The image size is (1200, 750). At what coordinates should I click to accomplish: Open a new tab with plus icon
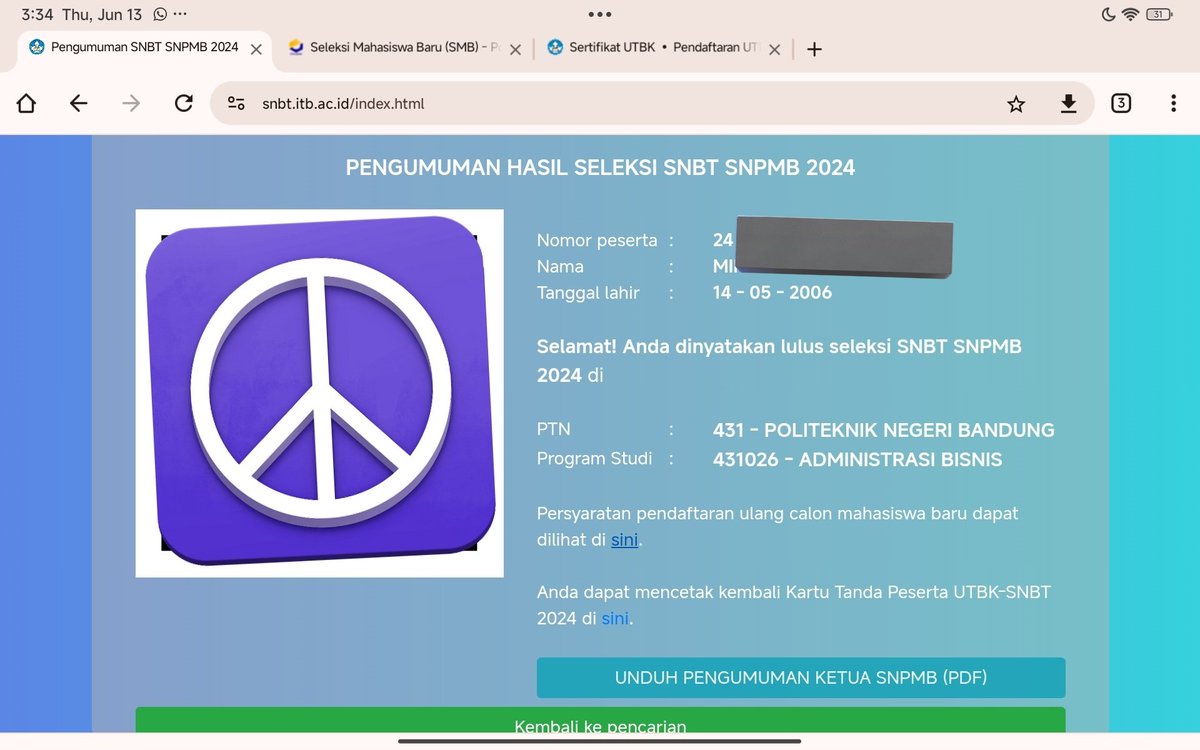[814, 48]
